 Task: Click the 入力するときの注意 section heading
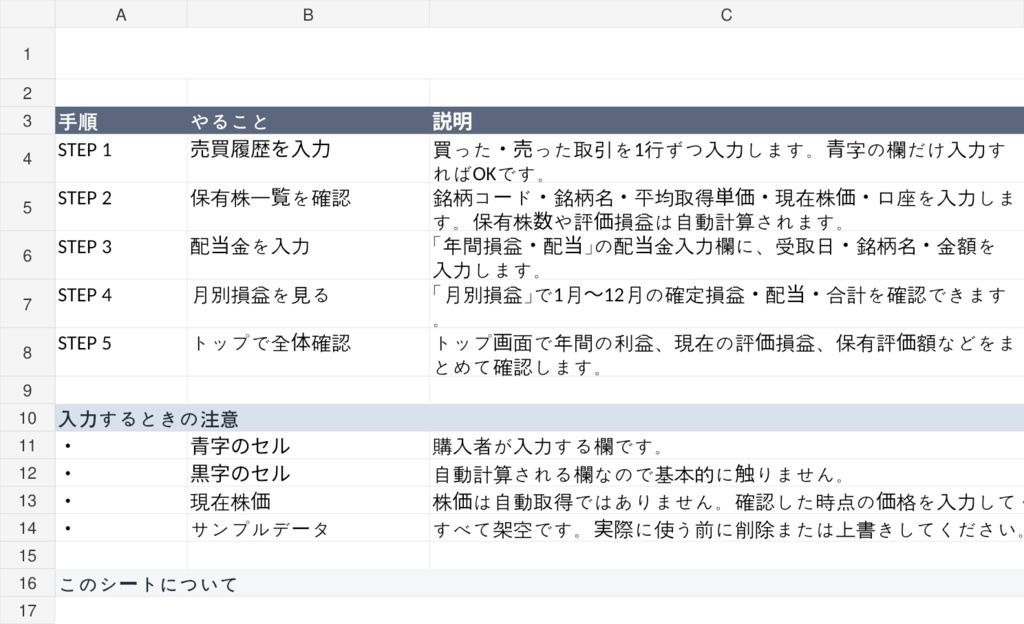pyautogui.click(x=539, y=418)
